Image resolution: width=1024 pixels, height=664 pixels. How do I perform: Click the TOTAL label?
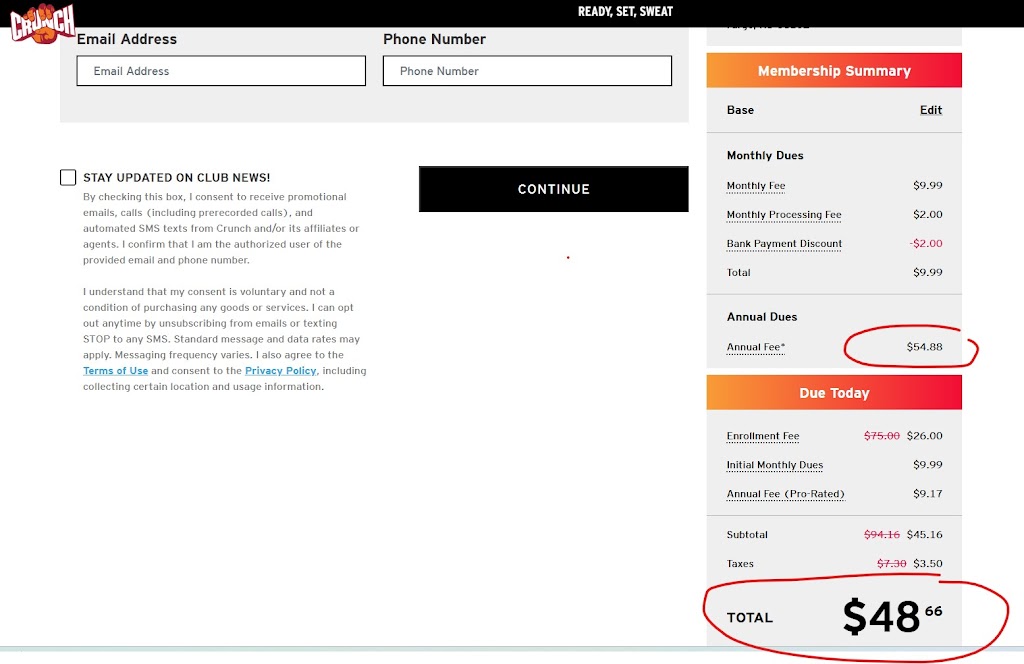click(x=750, y=618)
